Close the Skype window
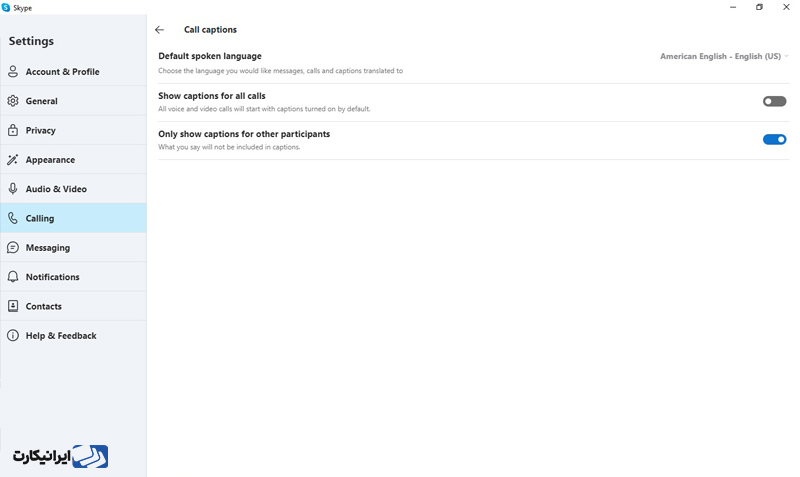This screenshot has height=477, width=800. tap(786, 7)
